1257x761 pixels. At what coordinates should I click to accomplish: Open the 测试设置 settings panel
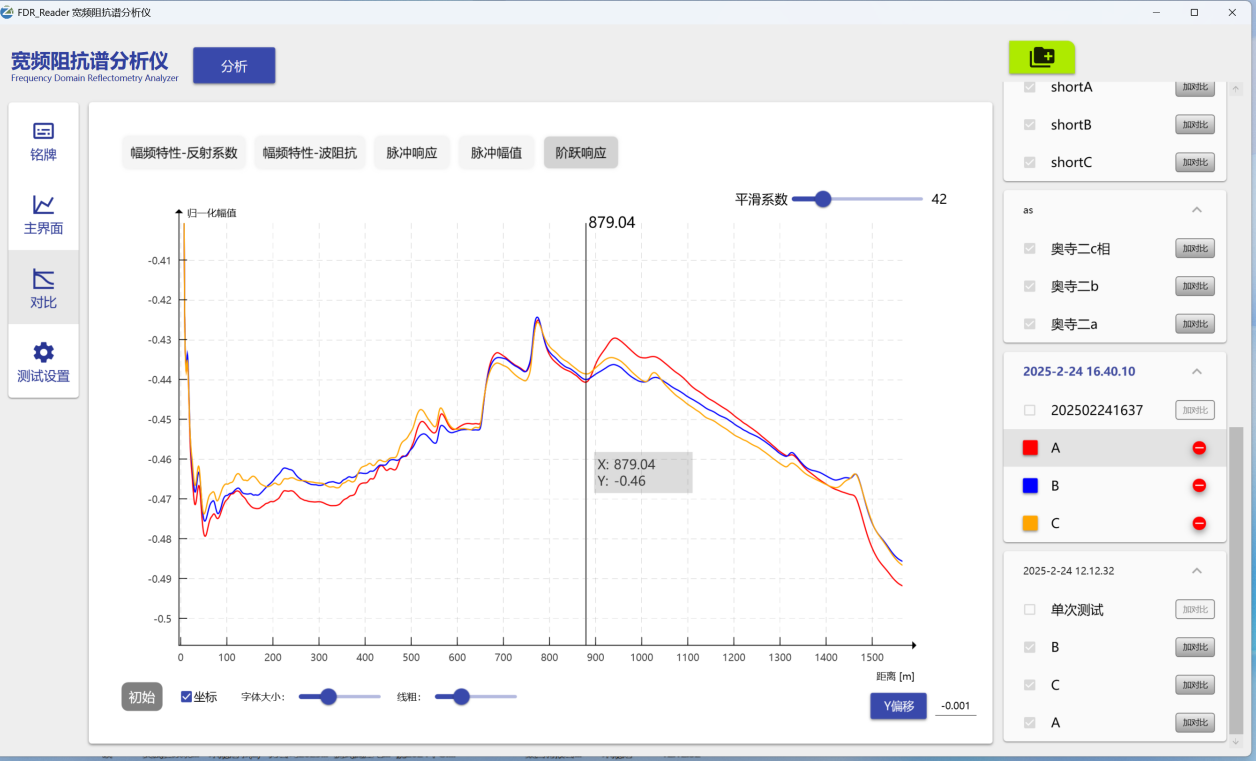pos(43,361)
